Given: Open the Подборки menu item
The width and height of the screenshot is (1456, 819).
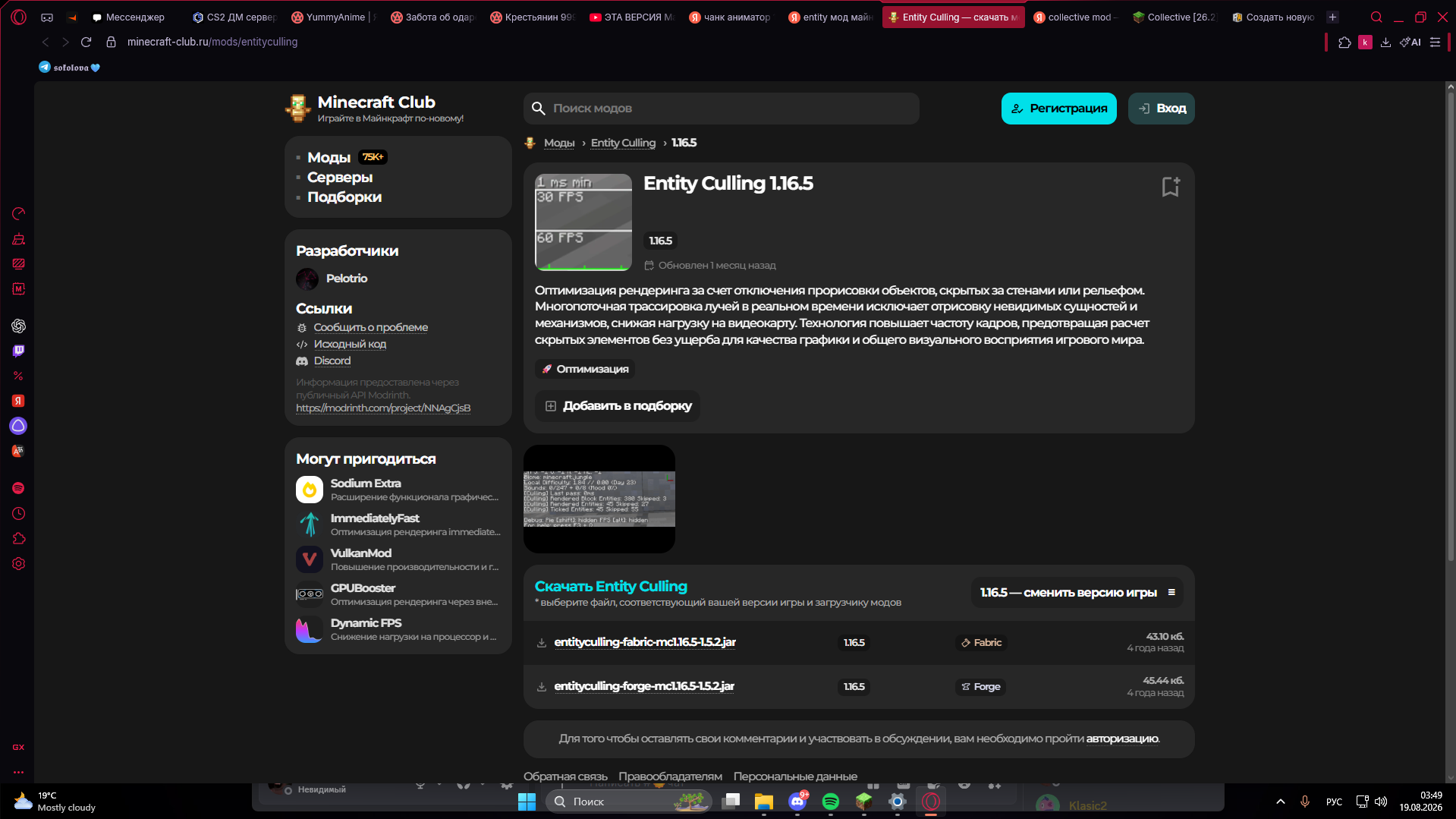Looking at the screenshot, I should point(344,197).
